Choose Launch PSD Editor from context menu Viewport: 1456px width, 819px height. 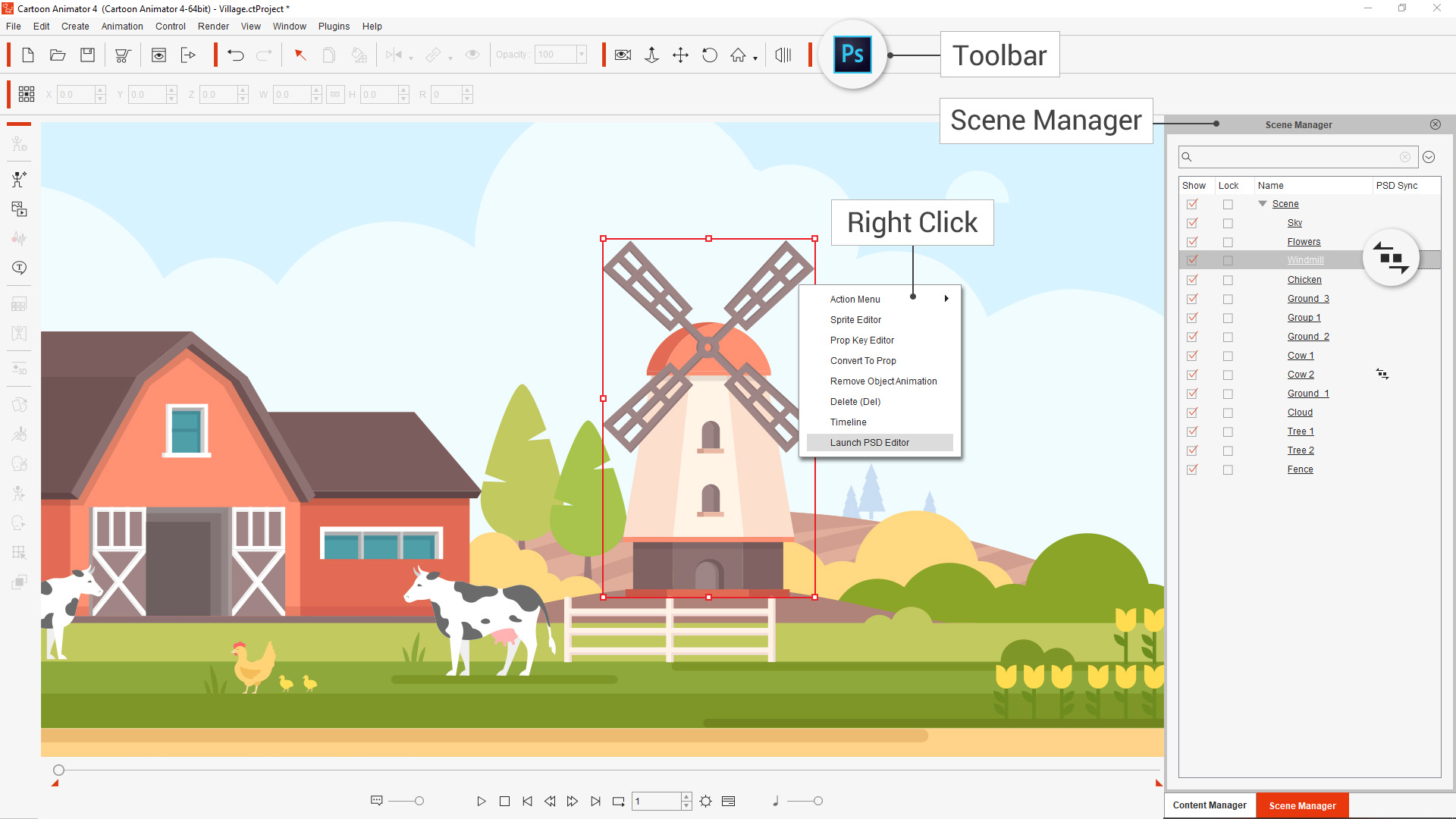click(x=869, y=443)
